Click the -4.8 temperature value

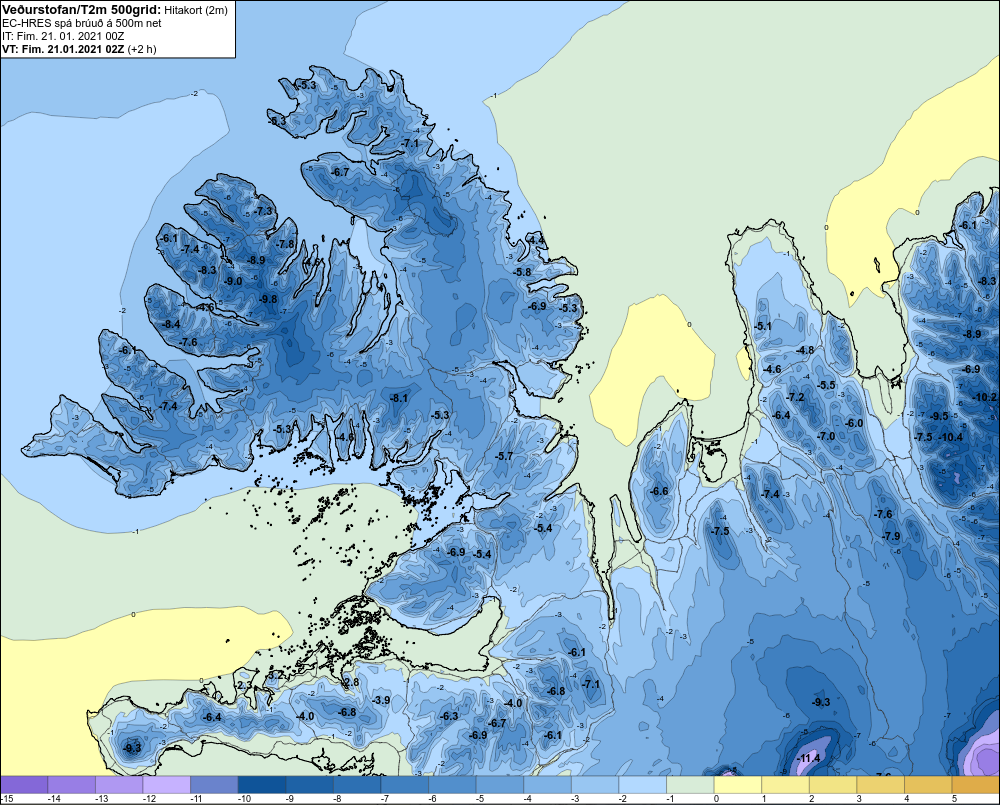pyautogui.click(x=805, y=350)
